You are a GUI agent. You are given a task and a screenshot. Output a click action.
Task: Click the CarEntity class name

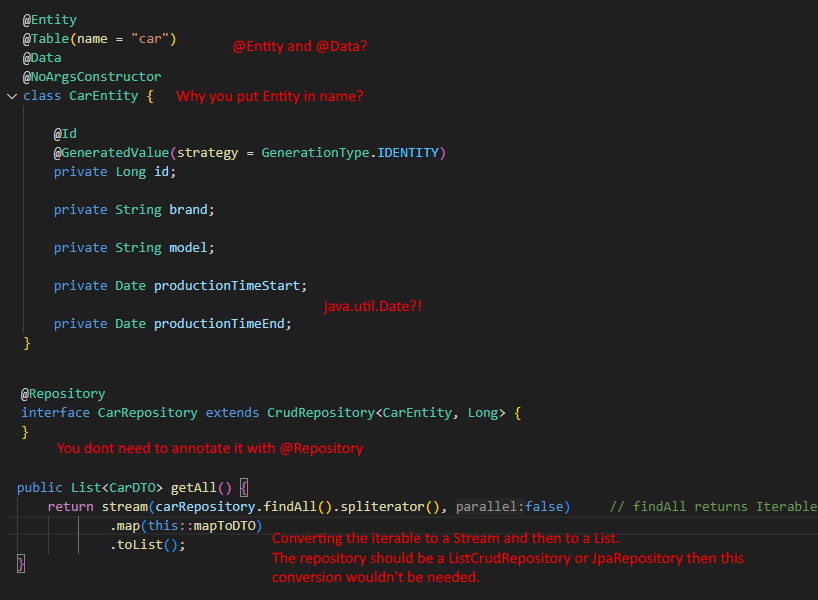[x=104, y=96]
